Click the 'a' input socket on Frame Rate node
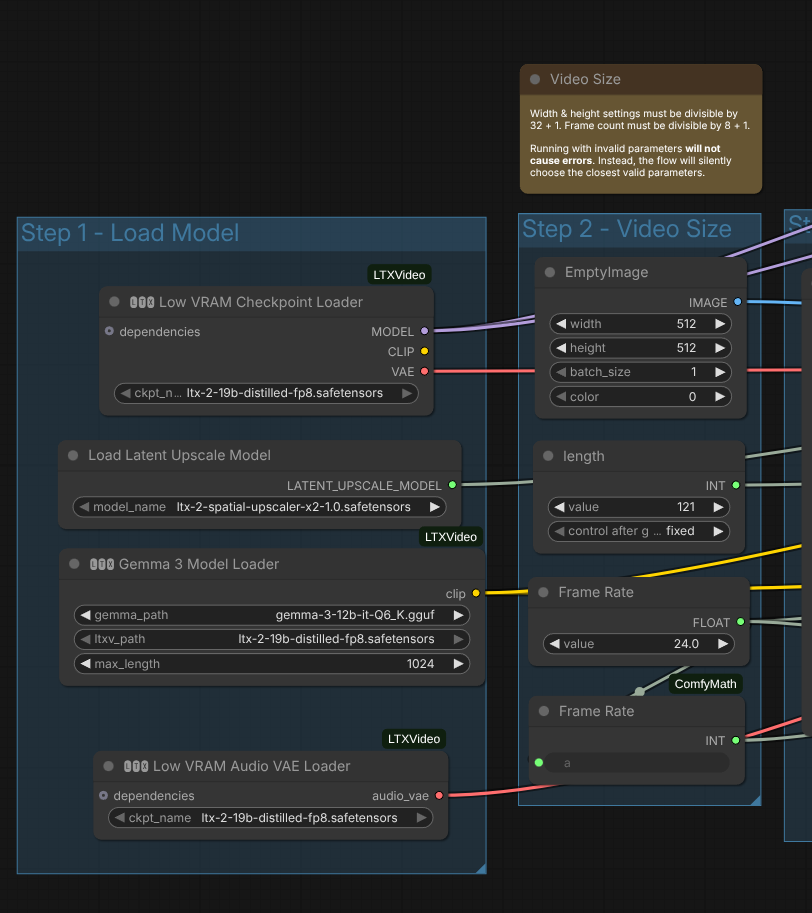 [539, 762]
